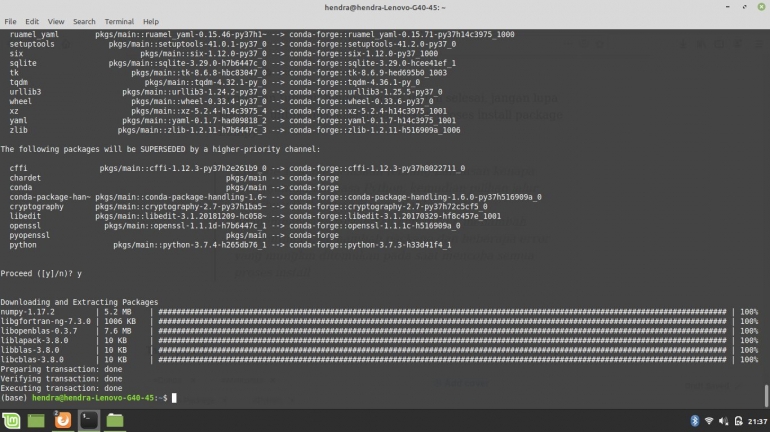770x432 pixels.
Task: Click the setuptools package row name
Action: (32, 44)
